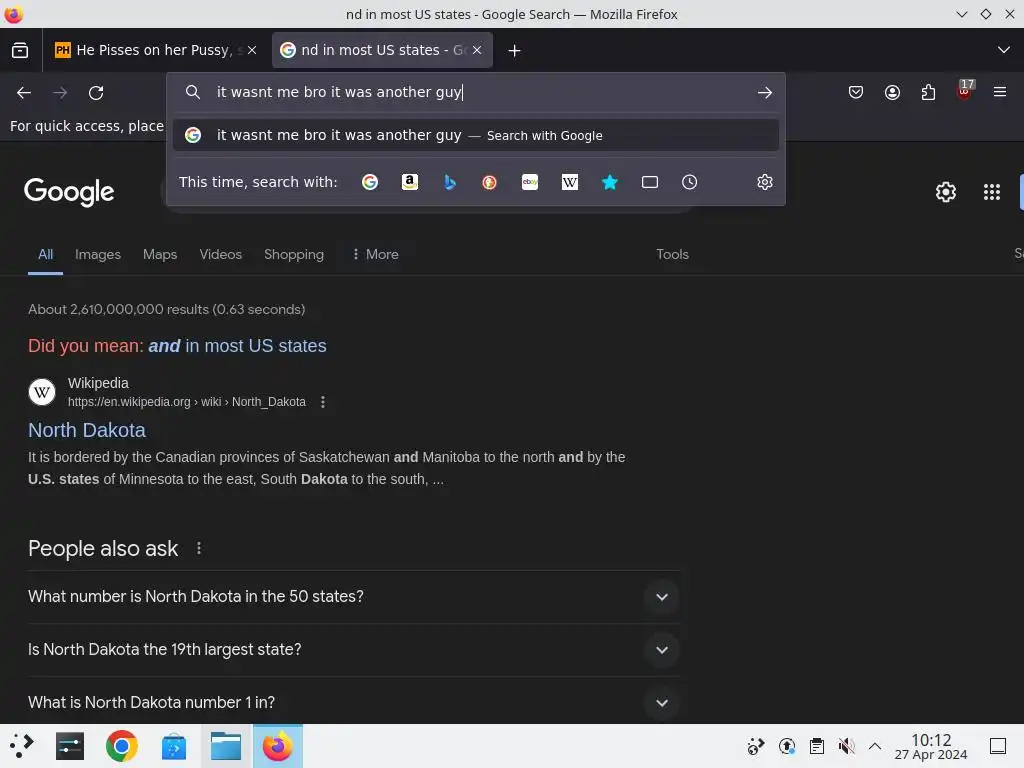The height and width of the screenshot is (768, 1024).
Task: Open Firefox account icon
Action: (892, 93)
